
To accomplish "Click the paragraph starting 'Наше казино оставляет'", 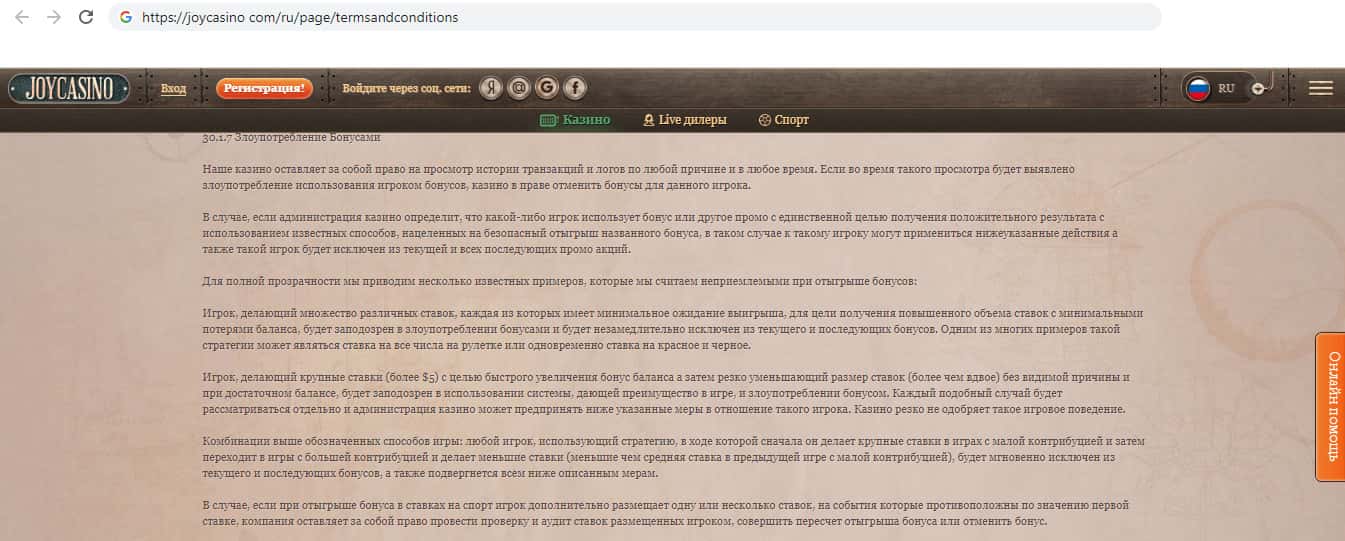I will (639, 178).
